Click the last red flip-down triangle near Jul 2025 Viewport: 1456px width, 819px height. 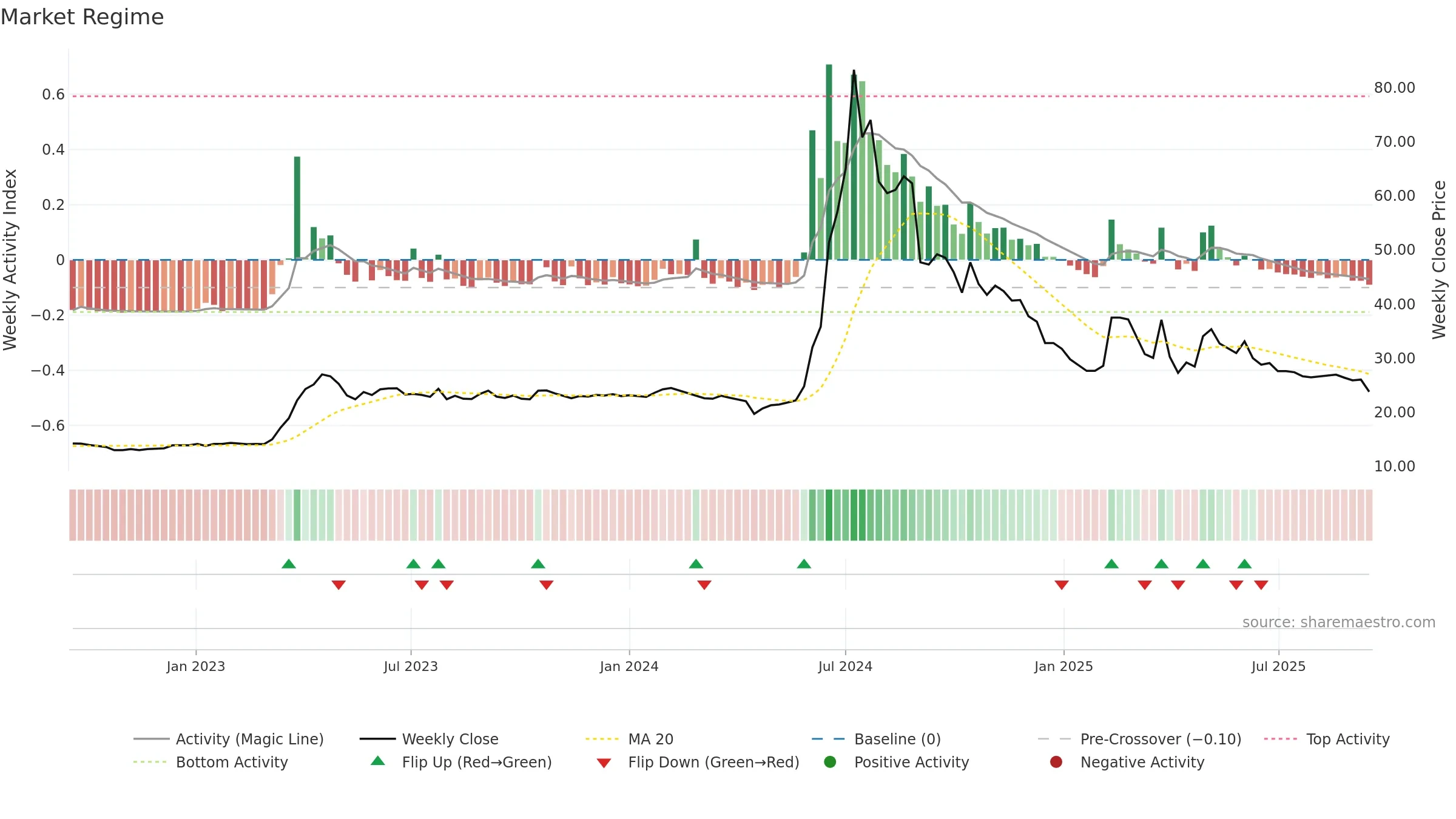[1261, 585]
